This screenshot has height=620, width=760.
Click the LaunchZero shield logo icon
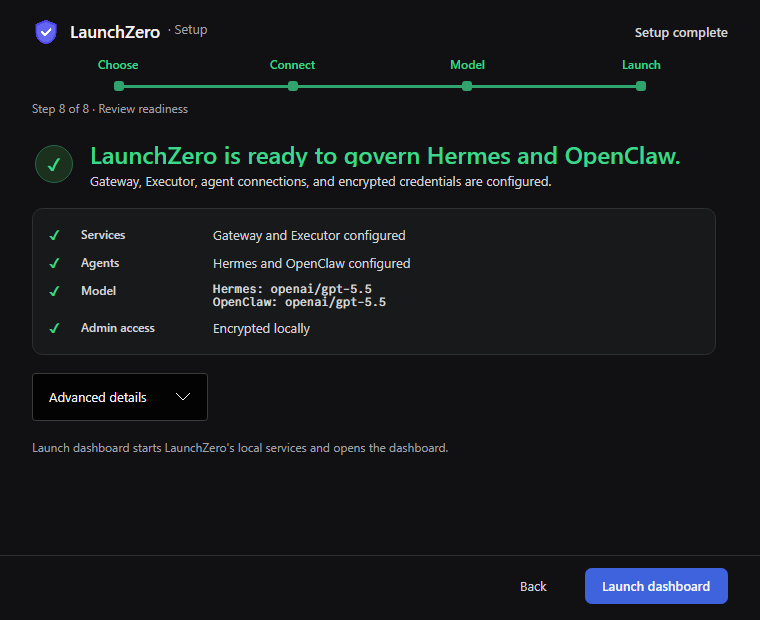pyautogui.click(x=46, y=32)
